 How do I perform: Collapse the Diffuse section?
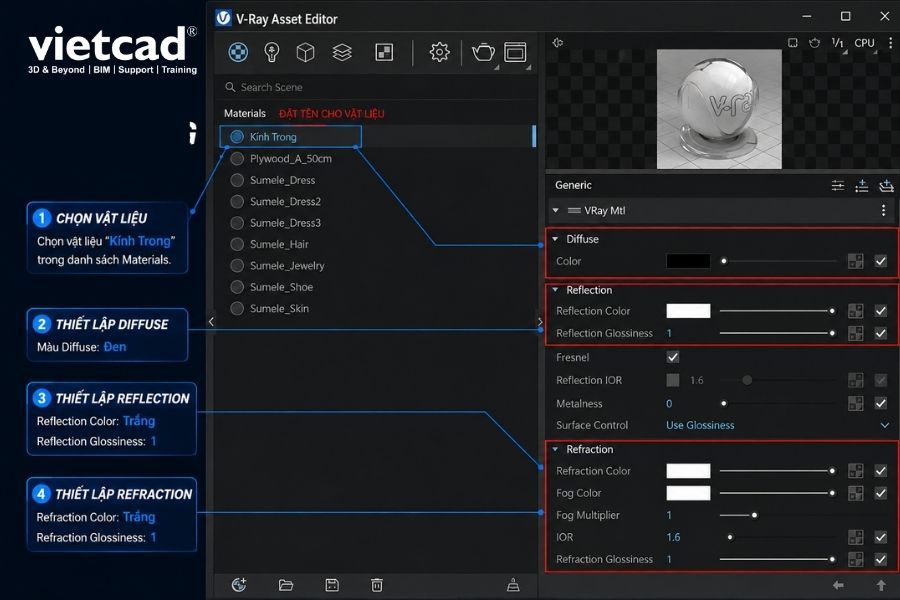pos(555,239)
